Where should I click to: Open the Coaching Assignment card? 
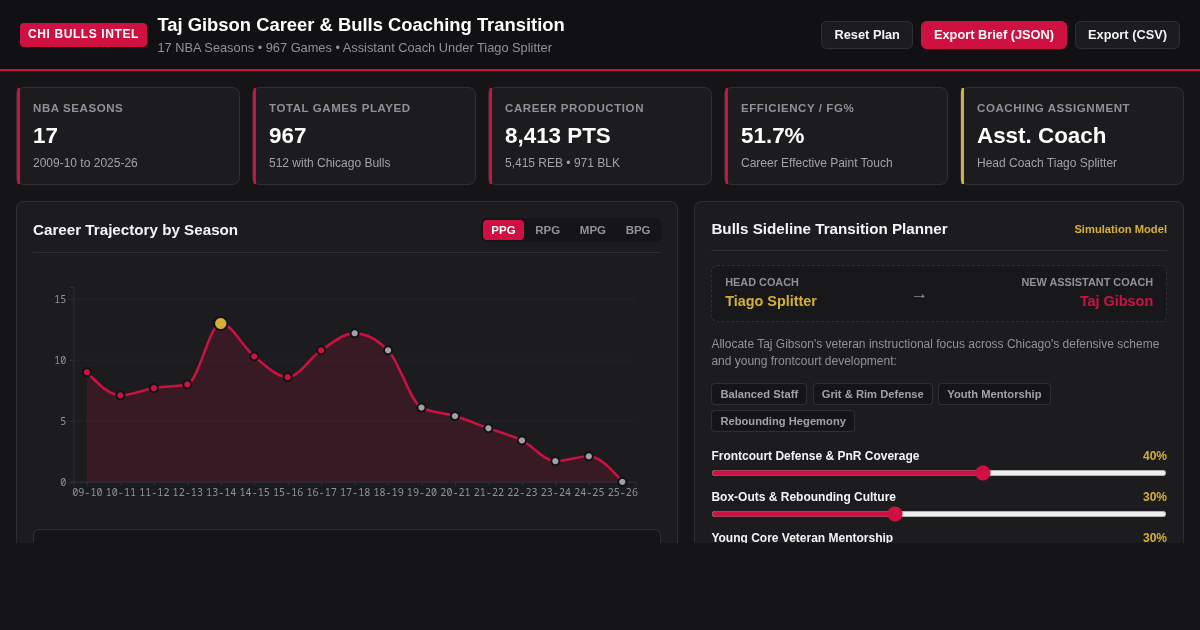point(1072,136)
